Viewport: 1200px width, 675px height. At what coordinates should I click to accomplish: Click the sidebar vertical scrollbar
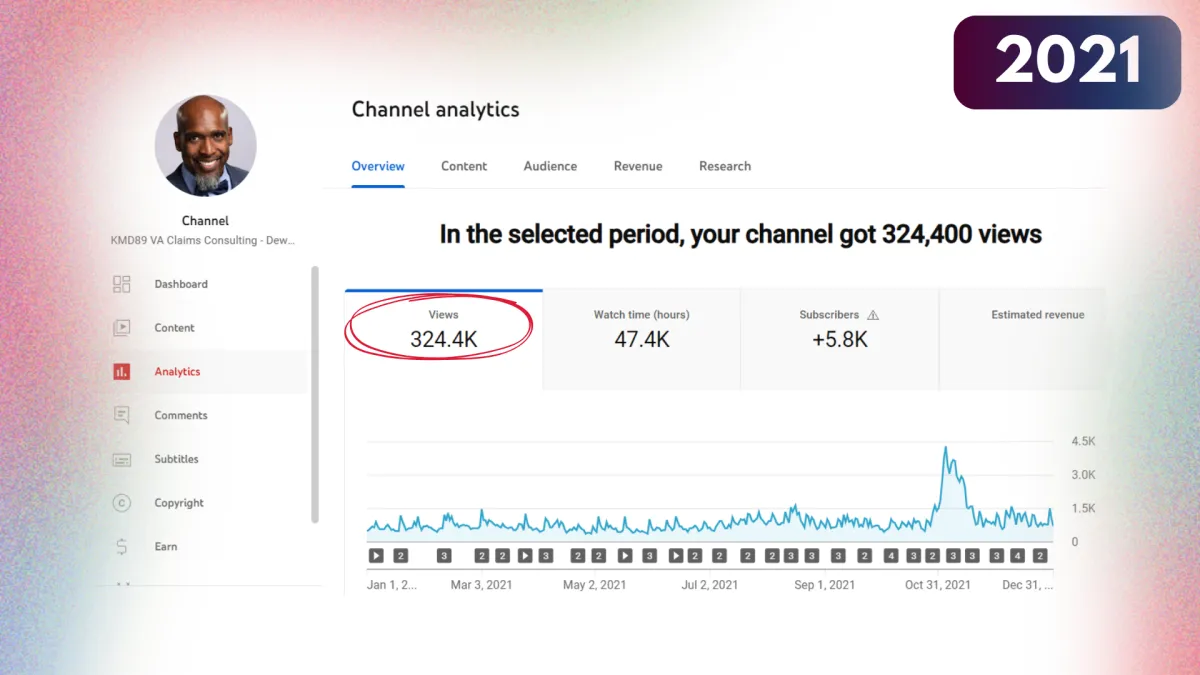(315, 394)
